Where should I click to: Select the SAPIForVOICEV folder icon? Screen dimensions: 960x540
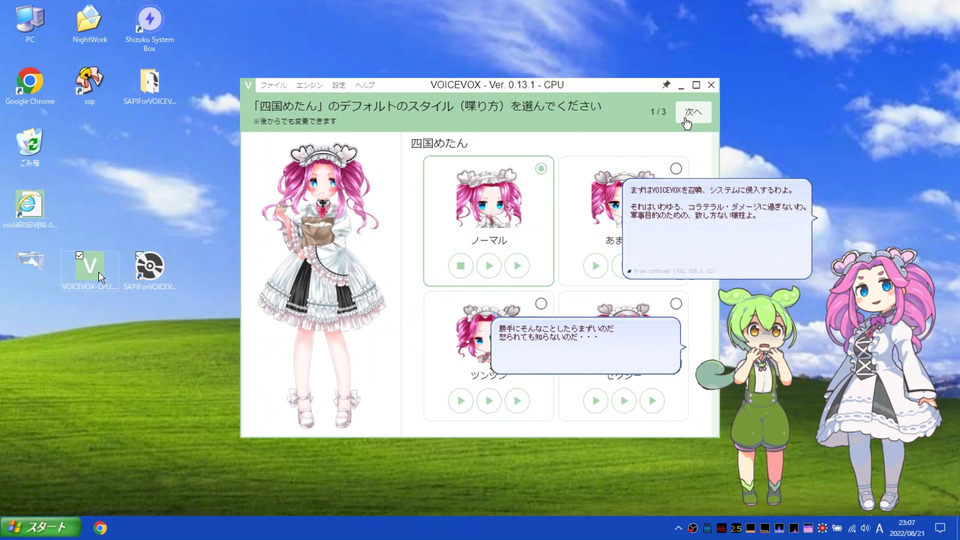pyautogui.click(x=149, y=86)
